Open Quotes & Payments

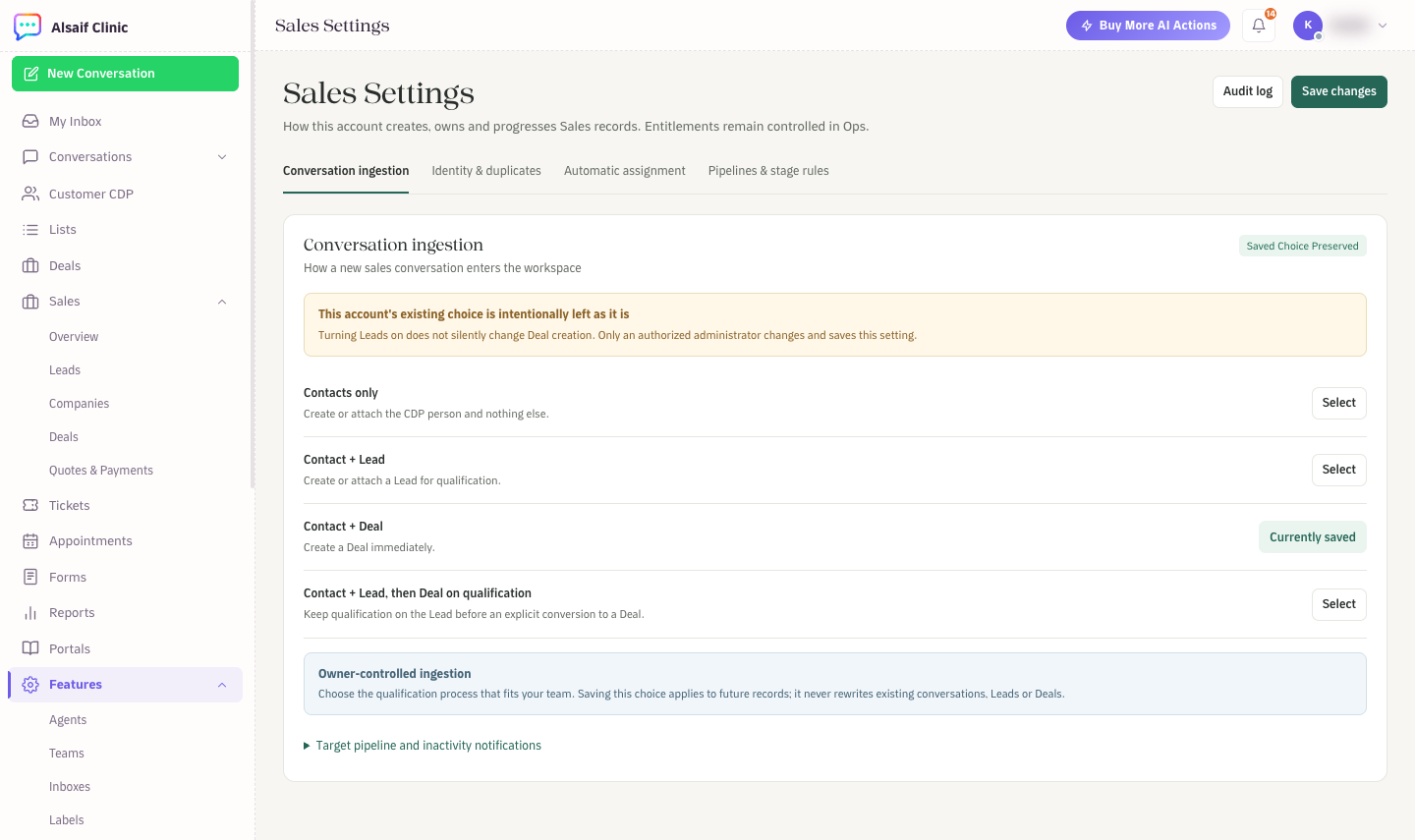coord(101,471)
